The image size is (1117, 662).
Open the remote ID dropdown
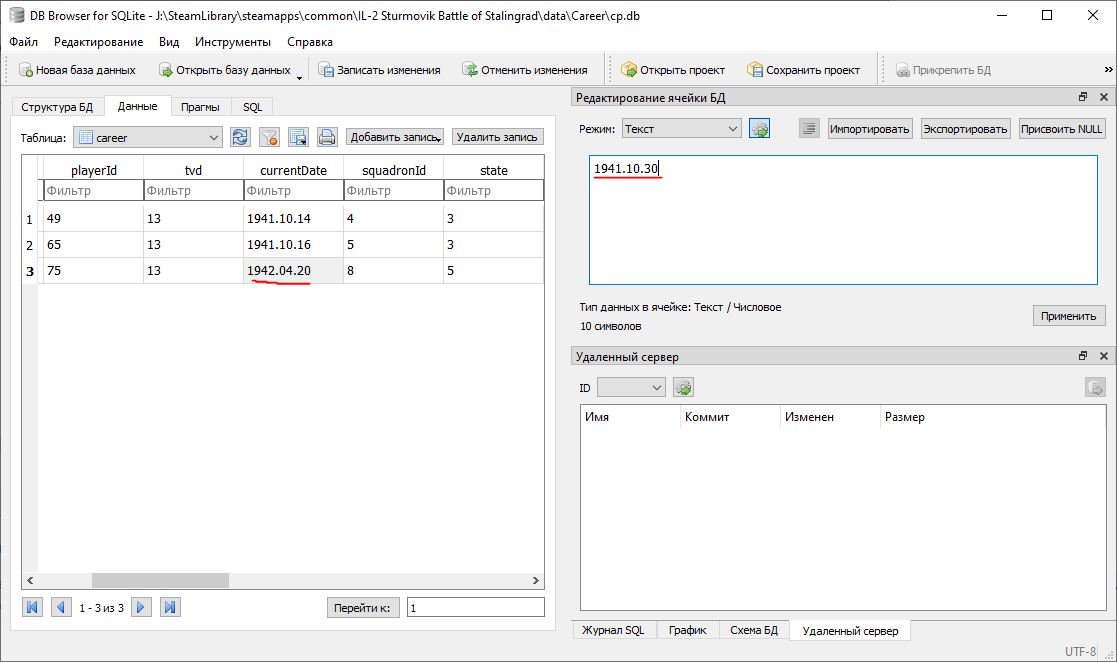tap(631, 388)
